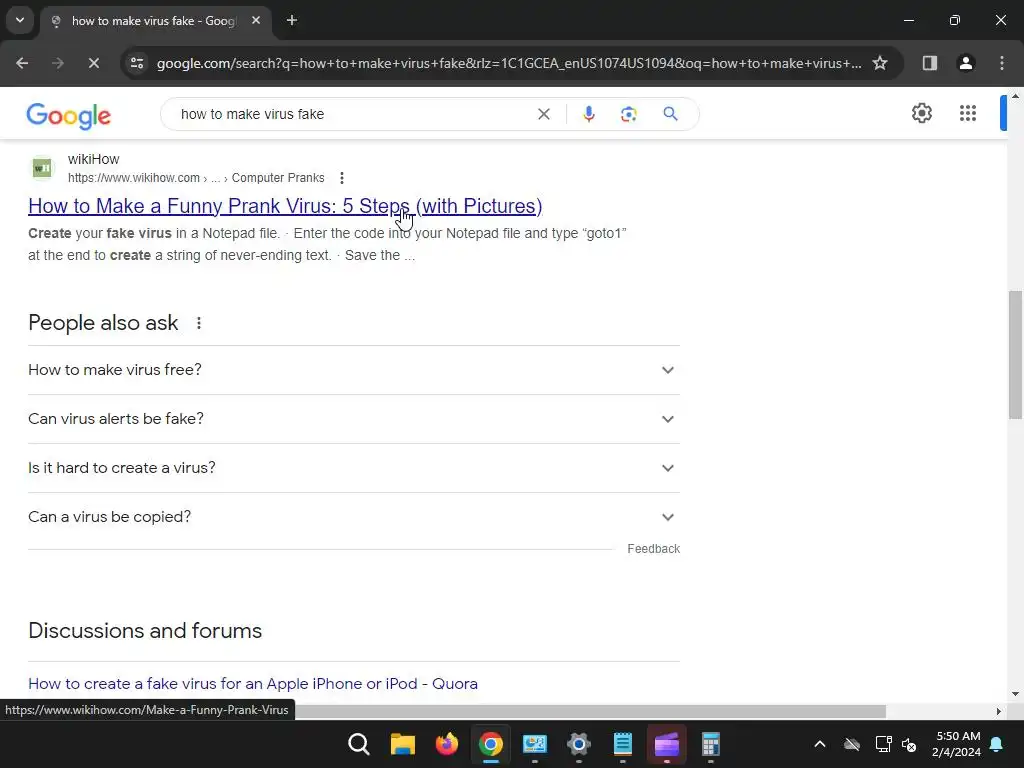Open wikiHow result options menu
The width and height of the screenshot is (1024, 768).
pos(342,178)
